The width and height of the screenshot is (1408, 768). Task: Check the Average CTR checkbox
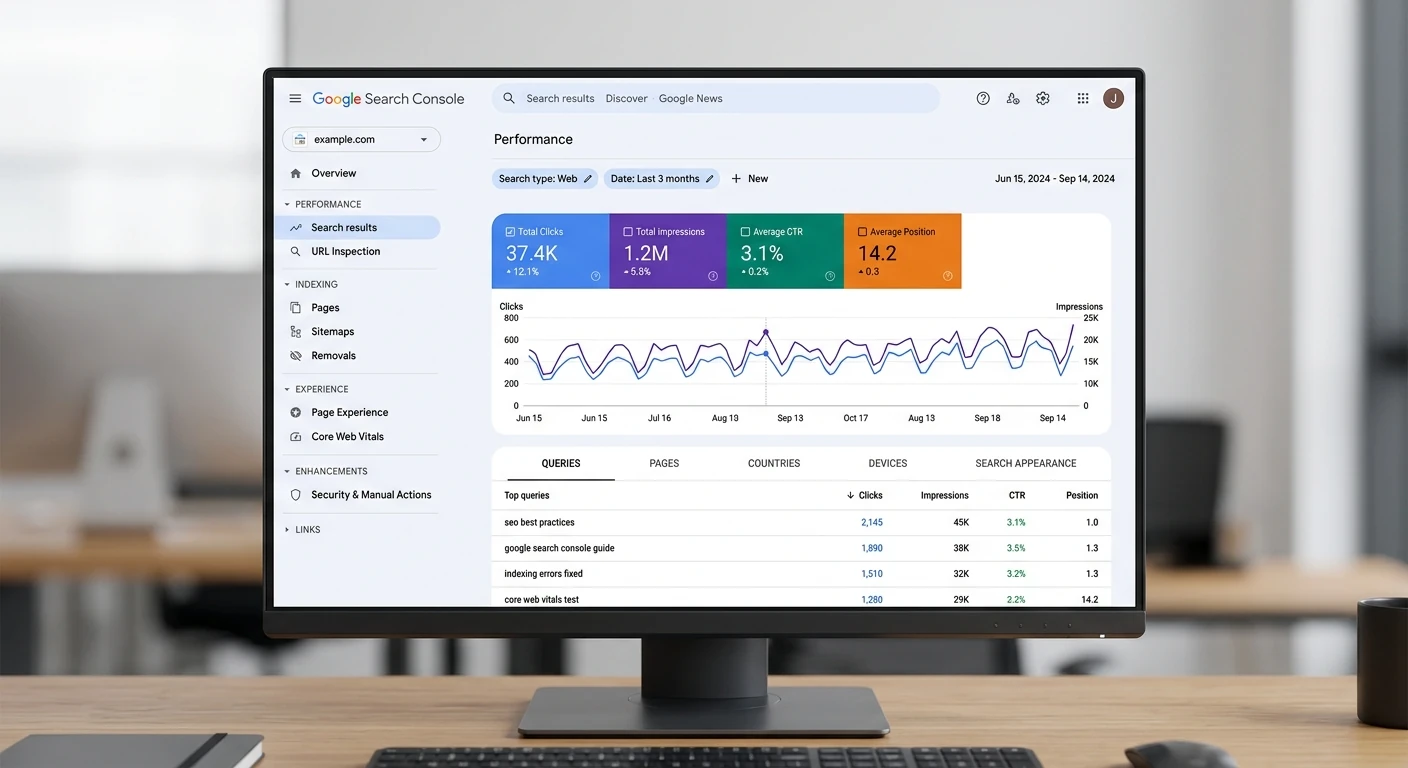coord(745,232)
